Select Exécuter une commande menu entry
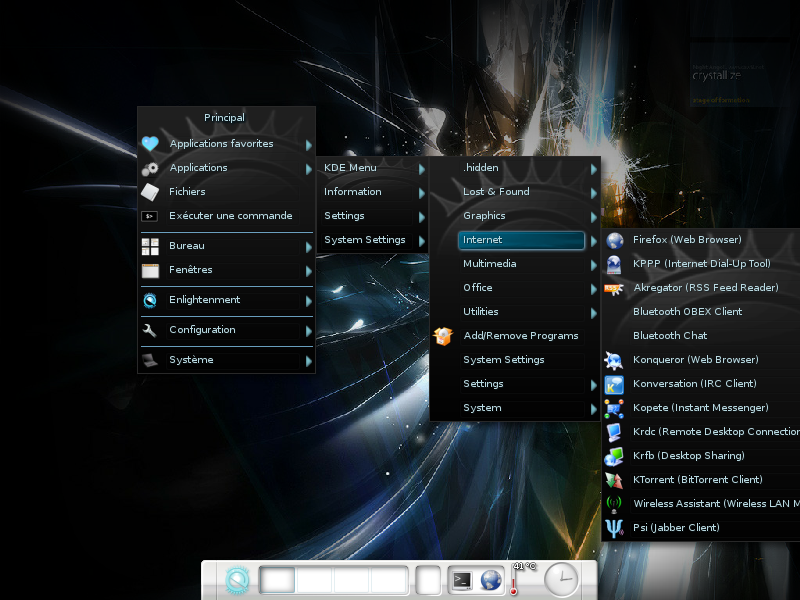 point(230,216)
